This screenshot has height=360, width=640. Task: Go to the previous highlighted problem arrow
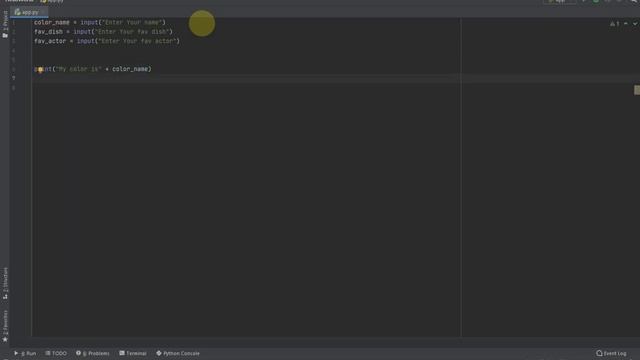point(626,24)
